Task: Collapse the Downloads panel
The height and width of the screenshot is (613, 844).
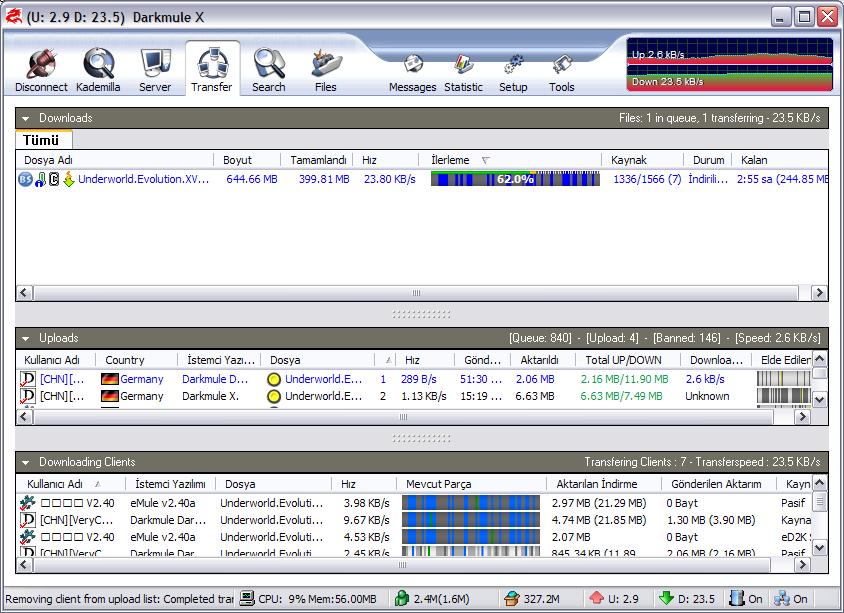Action: [x=25, y=118]
